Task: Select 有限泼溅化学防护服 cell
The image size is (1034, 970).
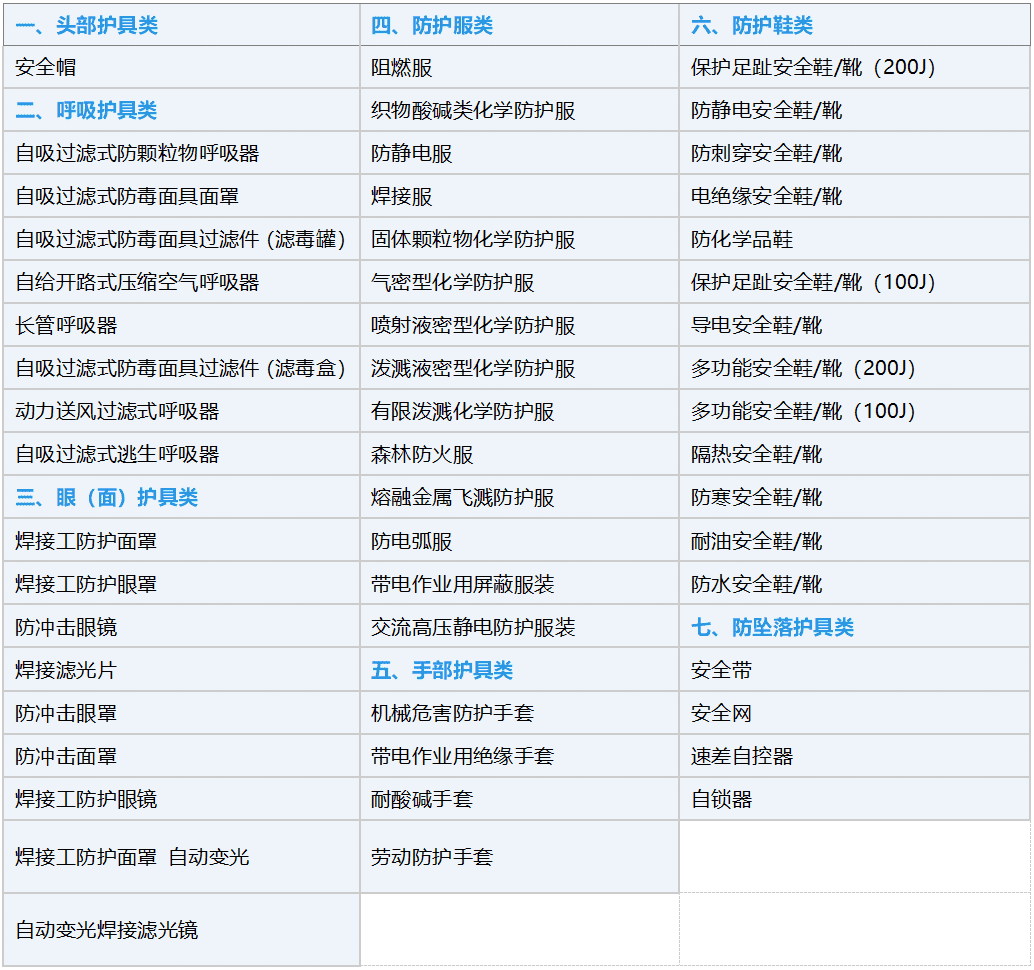Action: [x=520, y=411]
